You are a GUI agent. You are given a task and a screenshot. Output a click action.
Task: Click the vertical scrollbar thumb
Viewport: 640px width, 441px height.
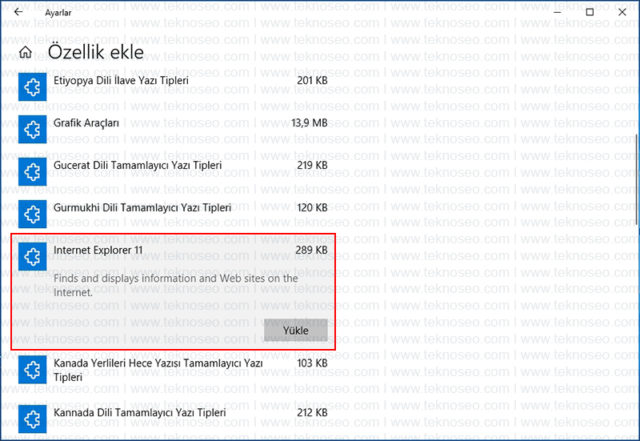(x=637, y=179)
